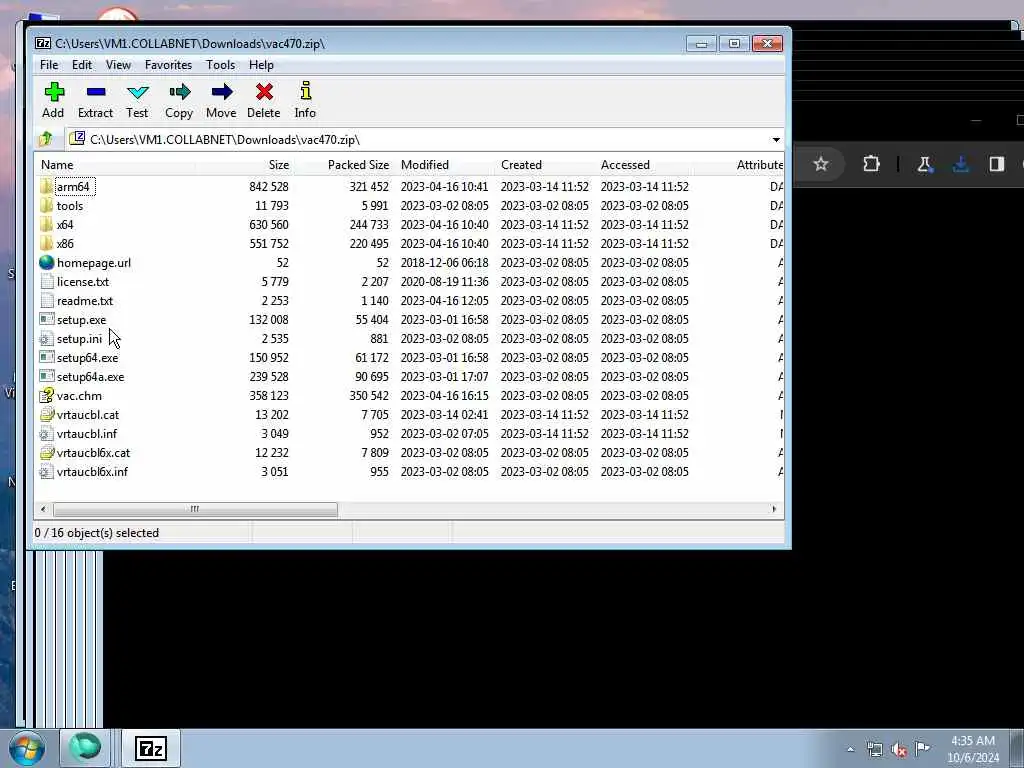Select the setup64.exe file name
Screen dimensions: 1024x768
pos(88,358)
